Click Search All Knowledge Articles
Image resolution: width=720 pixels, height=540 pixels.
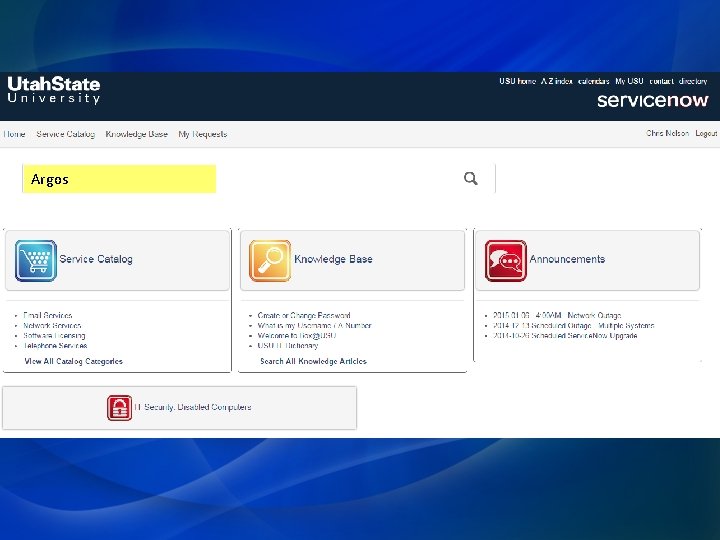314,361
